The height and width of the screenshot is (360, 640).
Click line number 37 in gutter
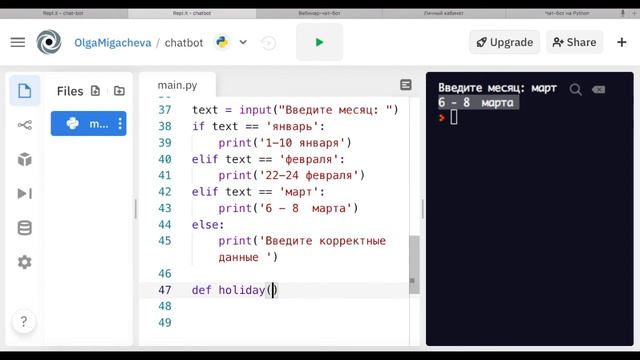164,110
